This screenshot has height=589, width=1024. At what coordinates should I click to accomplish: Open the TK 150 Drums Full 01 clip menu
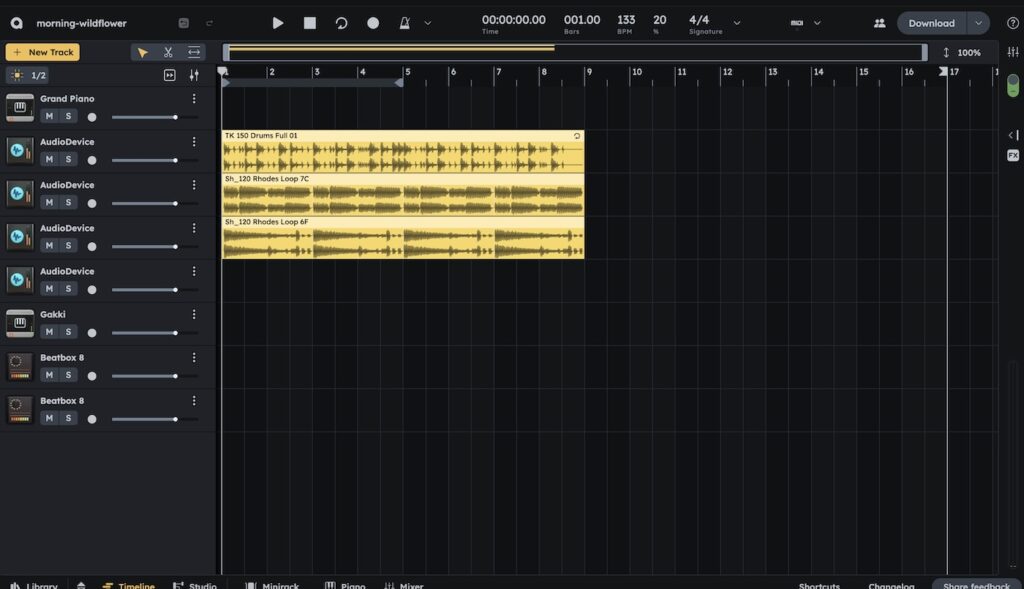pyautogui.click(x=576, y=135)
